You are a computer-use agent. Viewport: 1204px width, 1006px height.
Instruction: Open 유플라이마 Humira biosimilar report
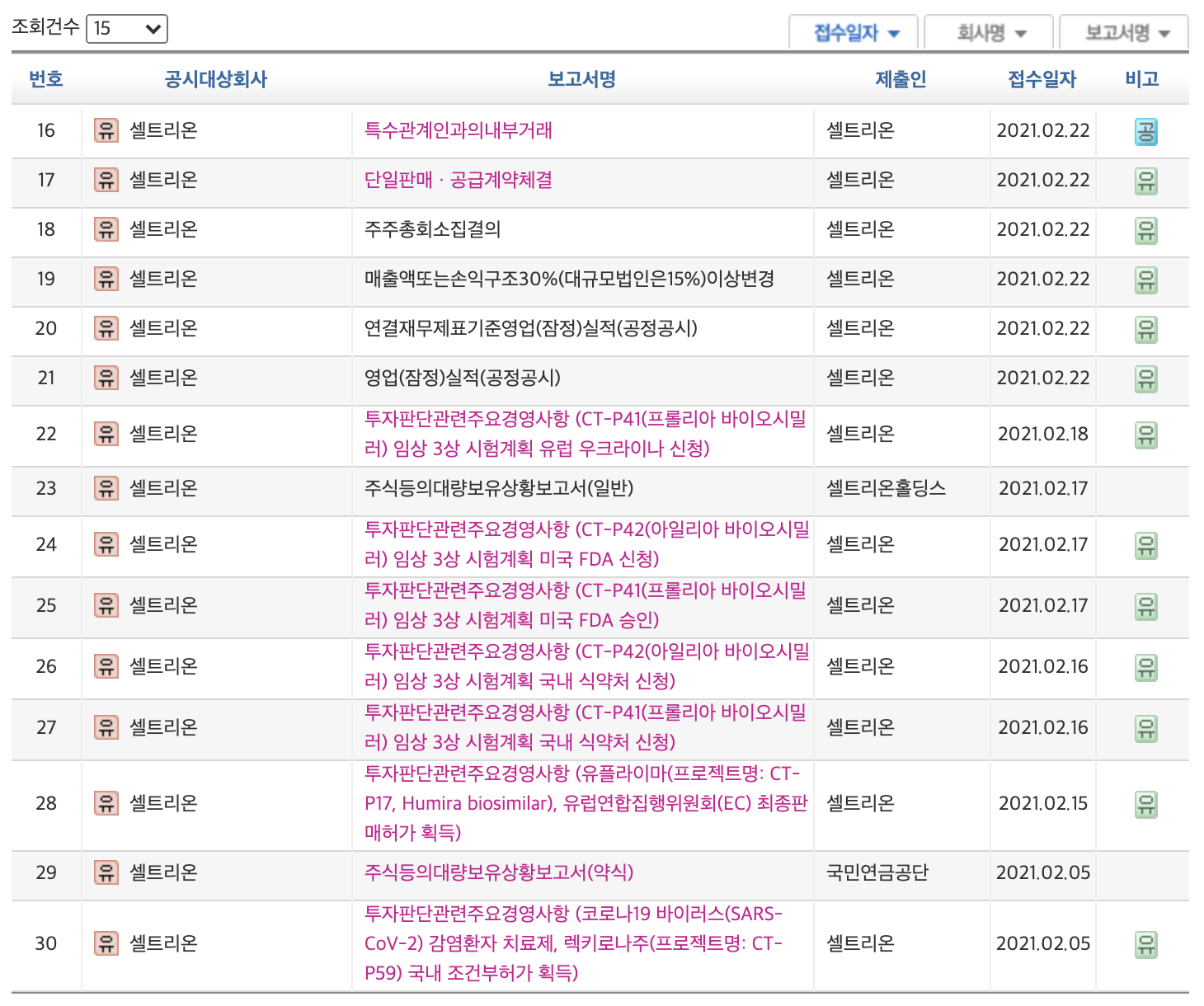[x=586, y=803]
